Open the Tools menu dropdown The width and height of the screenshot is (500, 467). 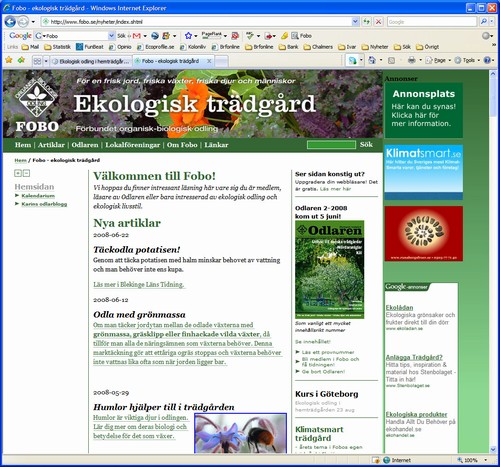[x=468, y=60]
